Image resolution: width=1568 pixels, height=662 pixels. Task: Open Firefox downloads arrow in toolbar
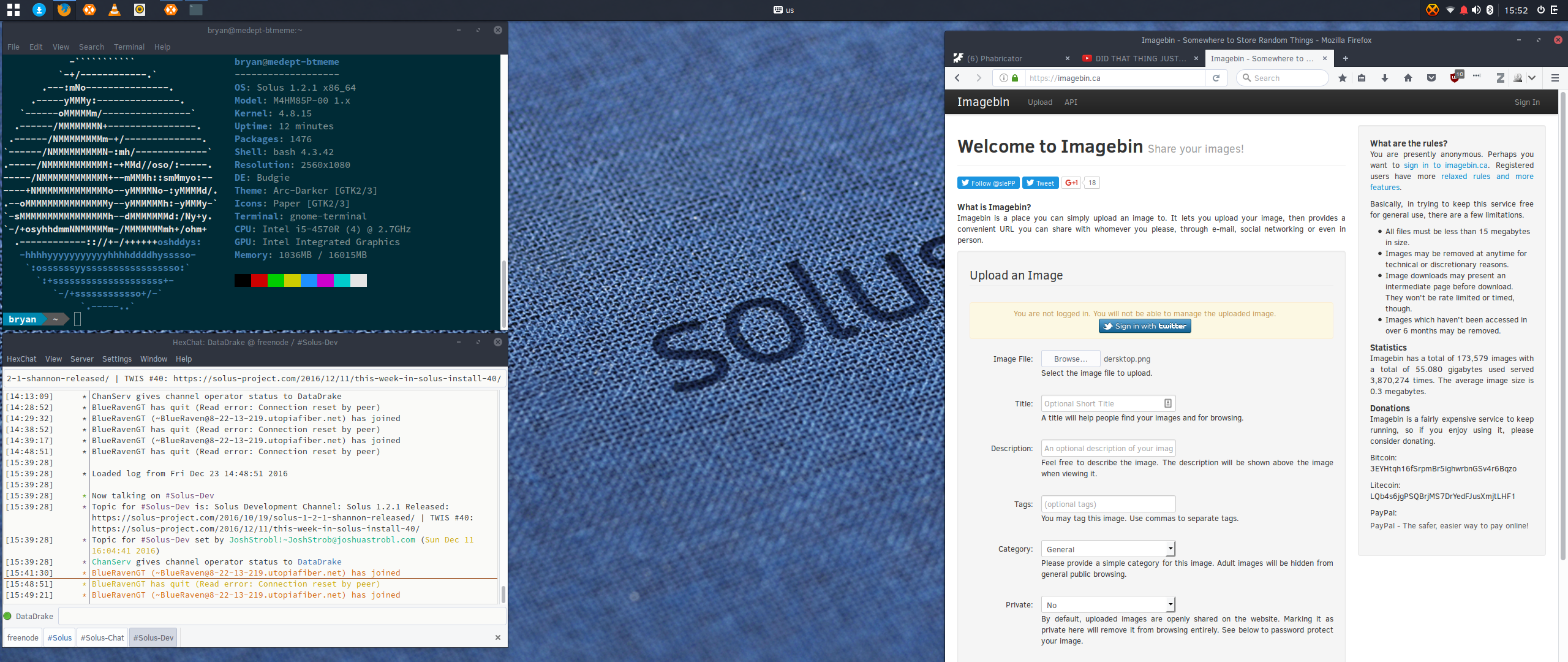coord(1385,78)
